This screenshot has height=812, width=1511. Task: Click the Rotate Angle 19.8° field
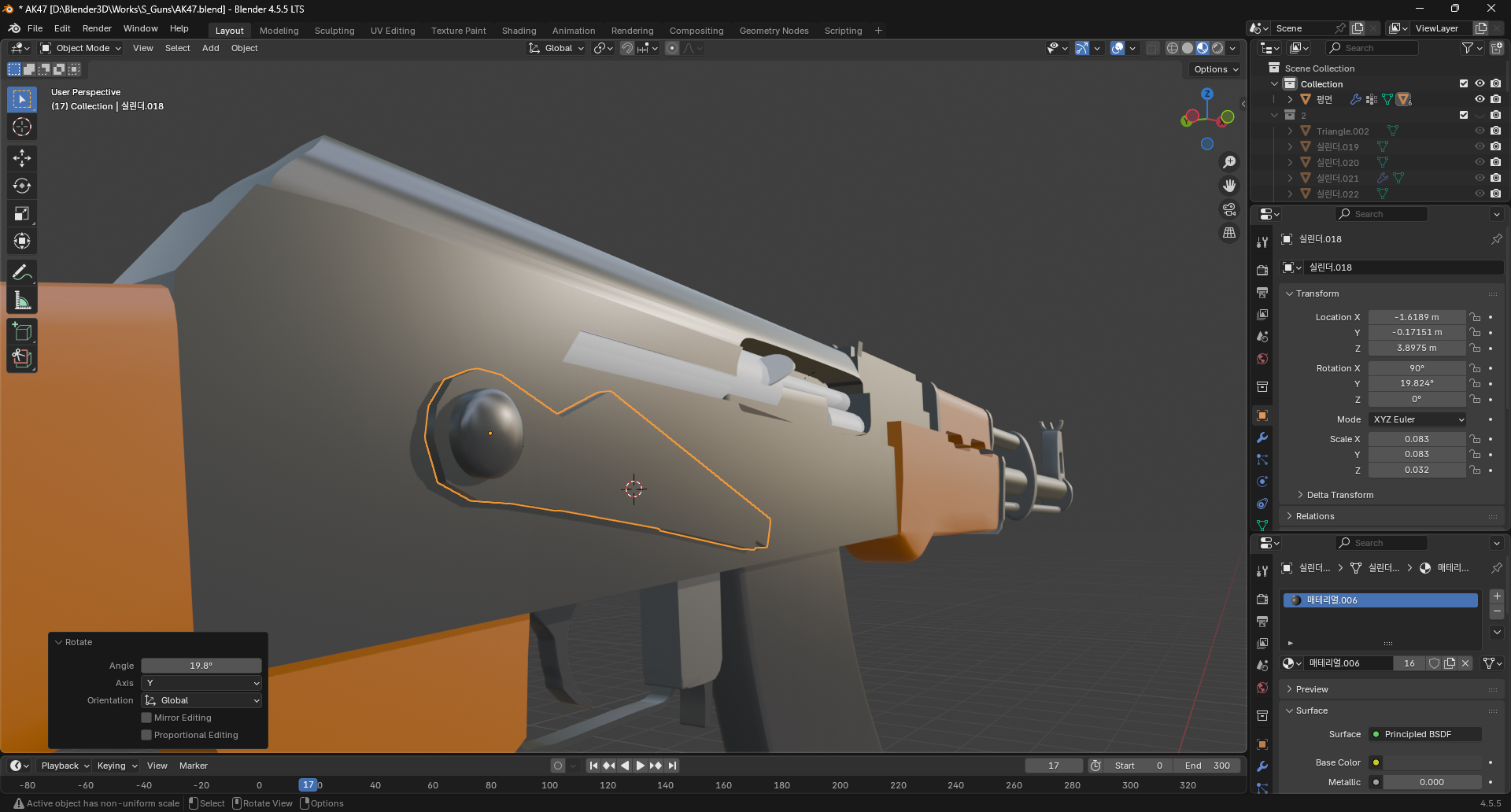[x=201, y=666]
